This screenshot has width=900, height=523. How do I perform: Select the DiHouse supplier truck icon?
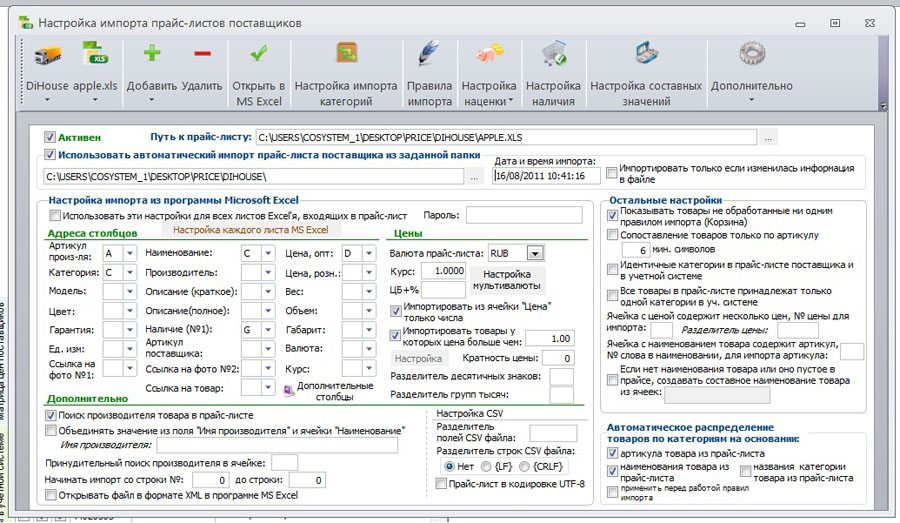pos(48,56)
